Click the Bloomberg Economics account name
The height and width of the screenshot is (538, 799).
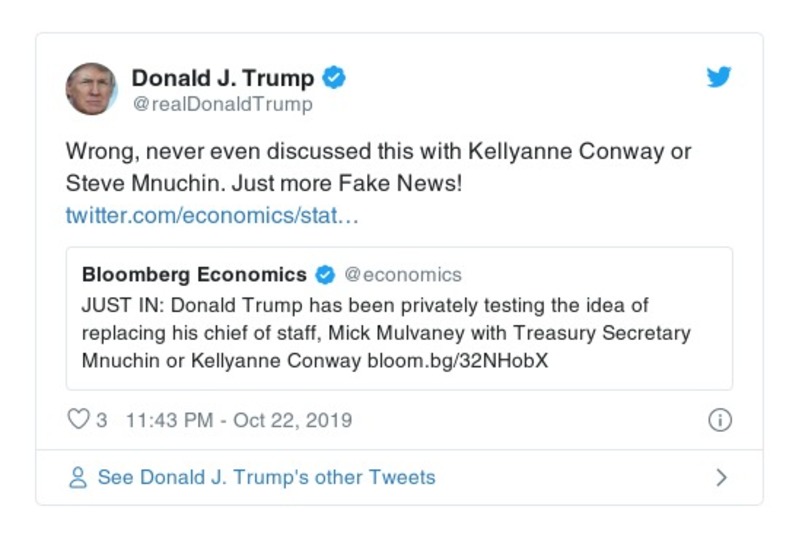click(194, 274)
